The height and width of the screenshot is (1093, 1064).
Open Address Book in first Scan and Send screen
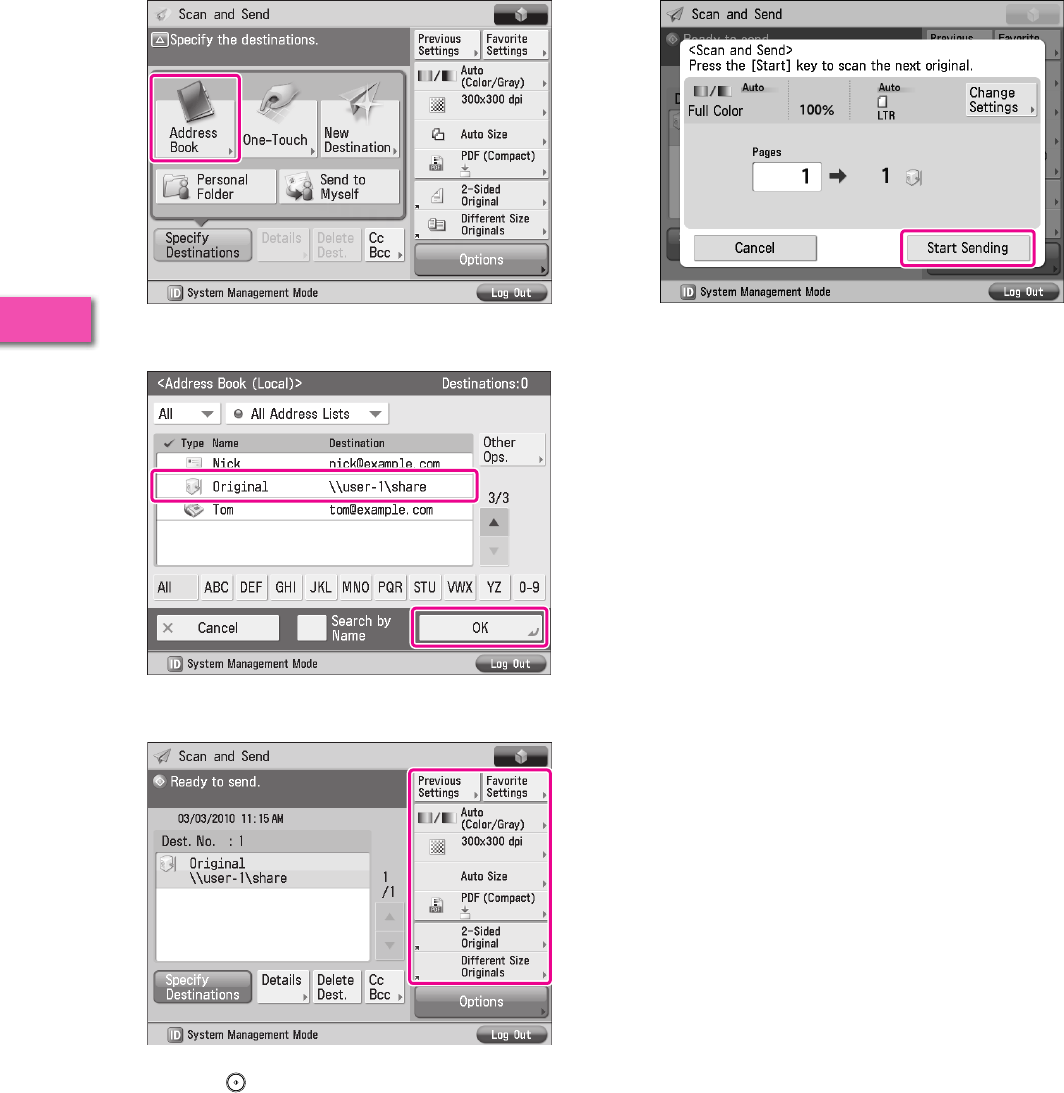click(x=196, y=118)
